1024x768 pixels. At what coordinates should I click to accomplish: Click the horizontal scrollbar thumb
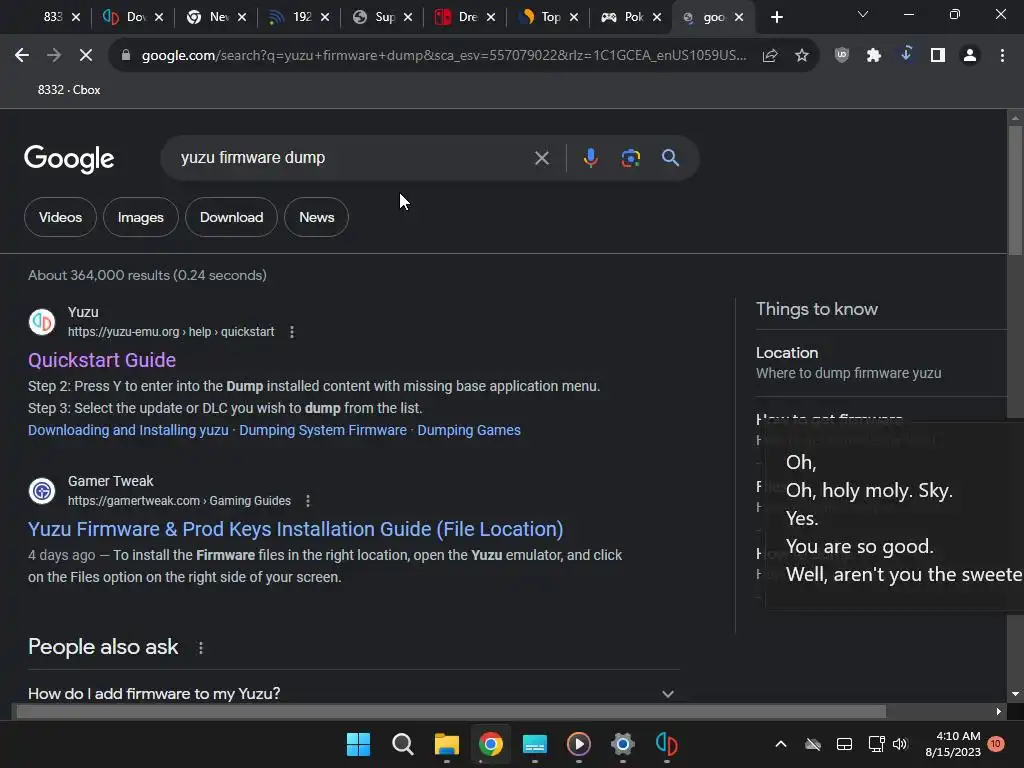tap(451, 711)
